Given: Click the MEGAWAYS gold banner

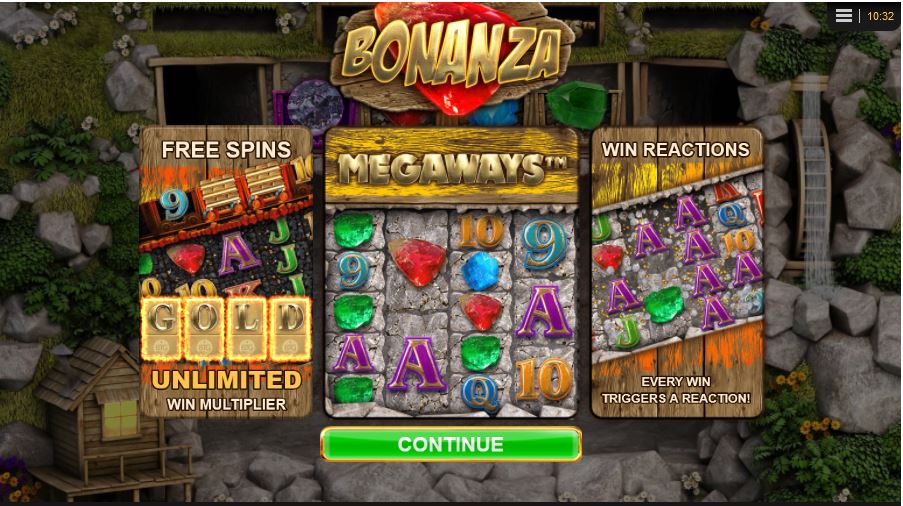Looking at the screenshot, I should [x=452, y=168].
